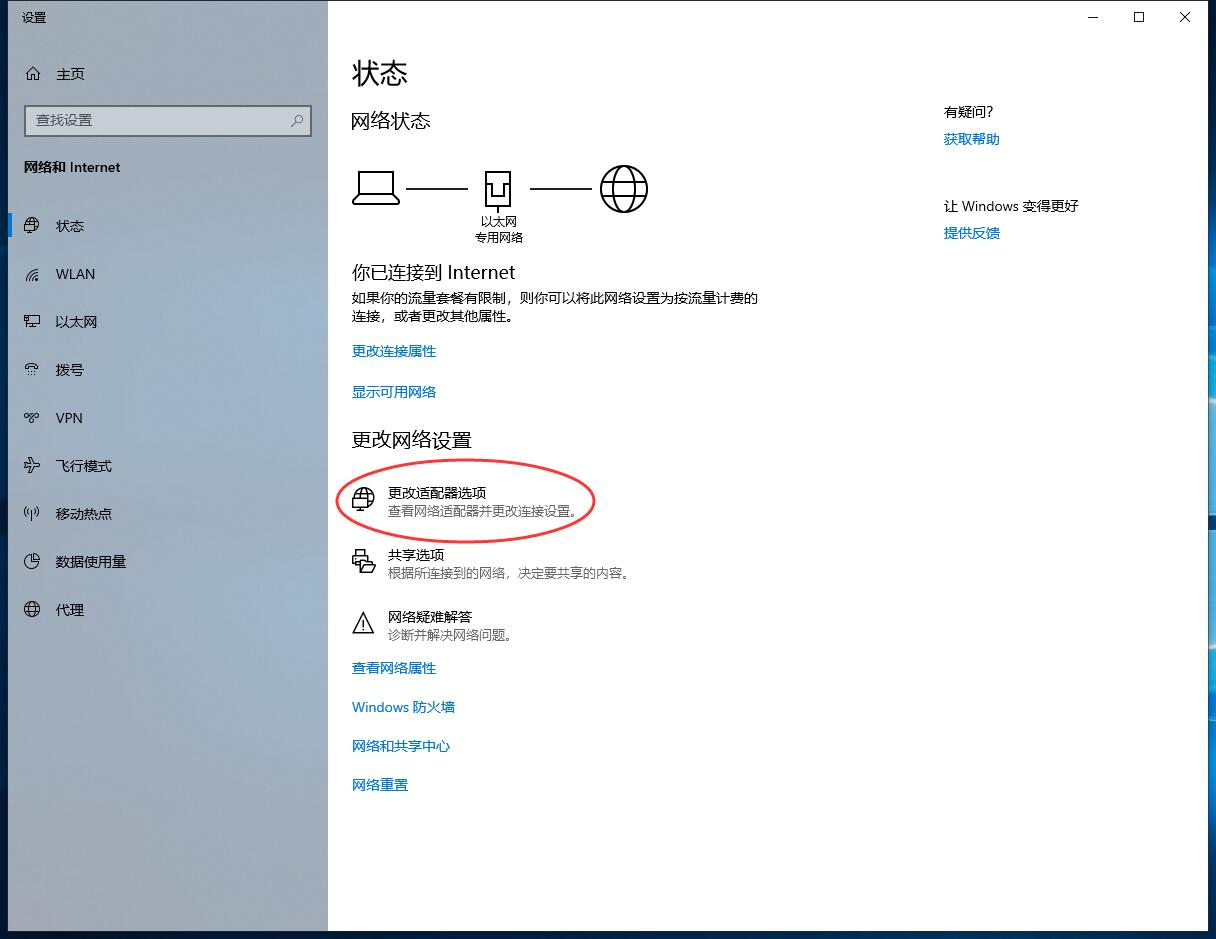Image resolution: width=1216 pixels, height=939 pixels.
Task: Click the 移动热点 hotspot icon
Action: point(33,514)
